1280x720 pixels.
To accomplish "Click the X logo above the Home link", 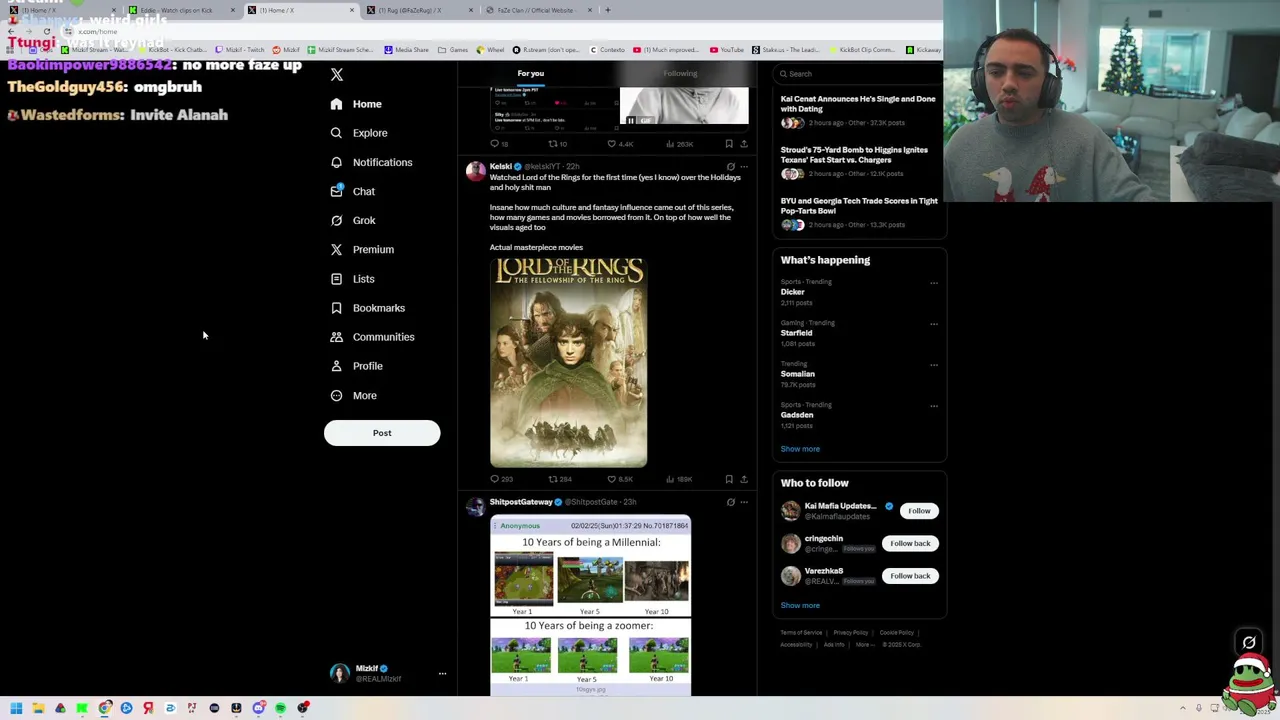I will (337, 75).
